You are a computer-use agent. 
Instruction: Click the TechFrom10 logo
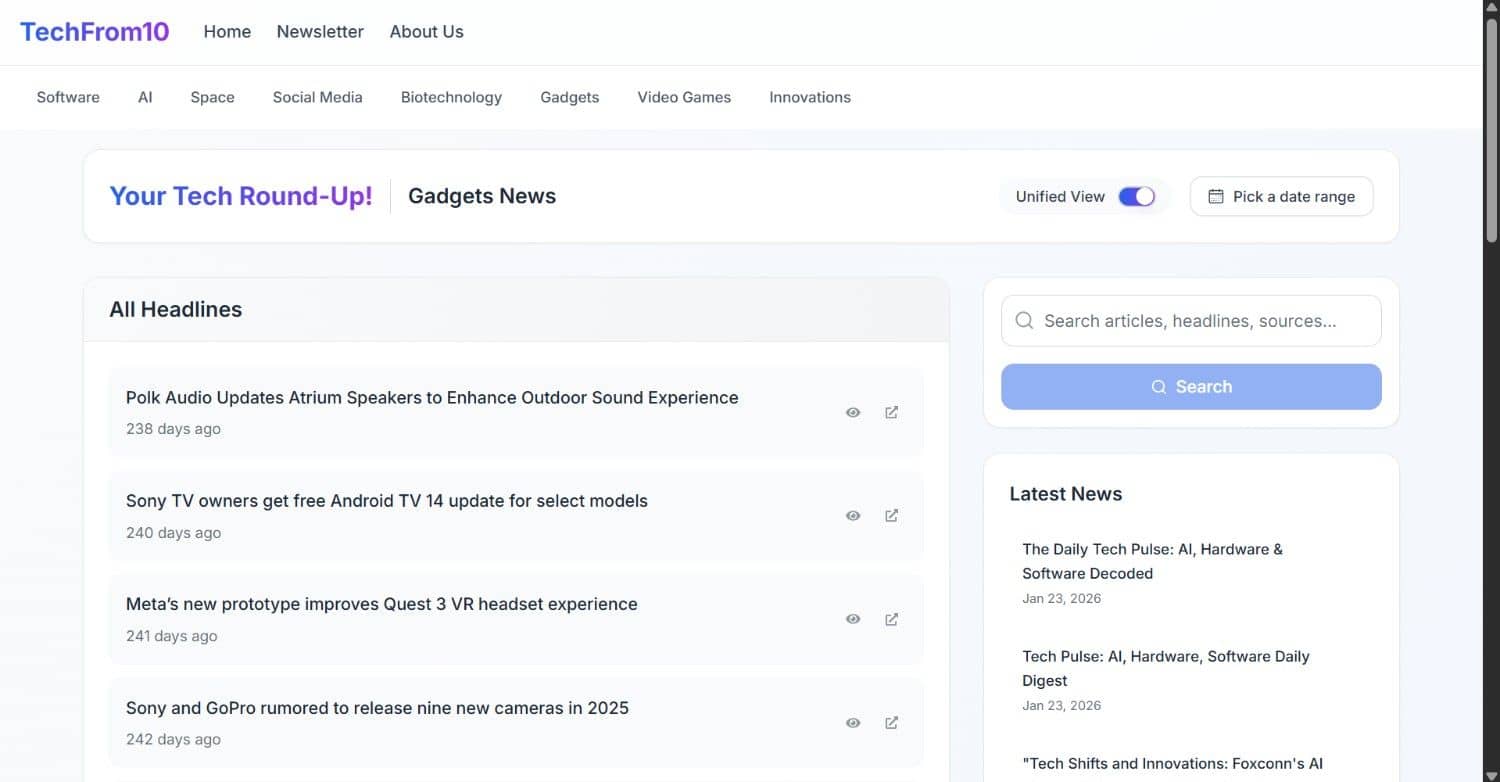pos(95,32)
